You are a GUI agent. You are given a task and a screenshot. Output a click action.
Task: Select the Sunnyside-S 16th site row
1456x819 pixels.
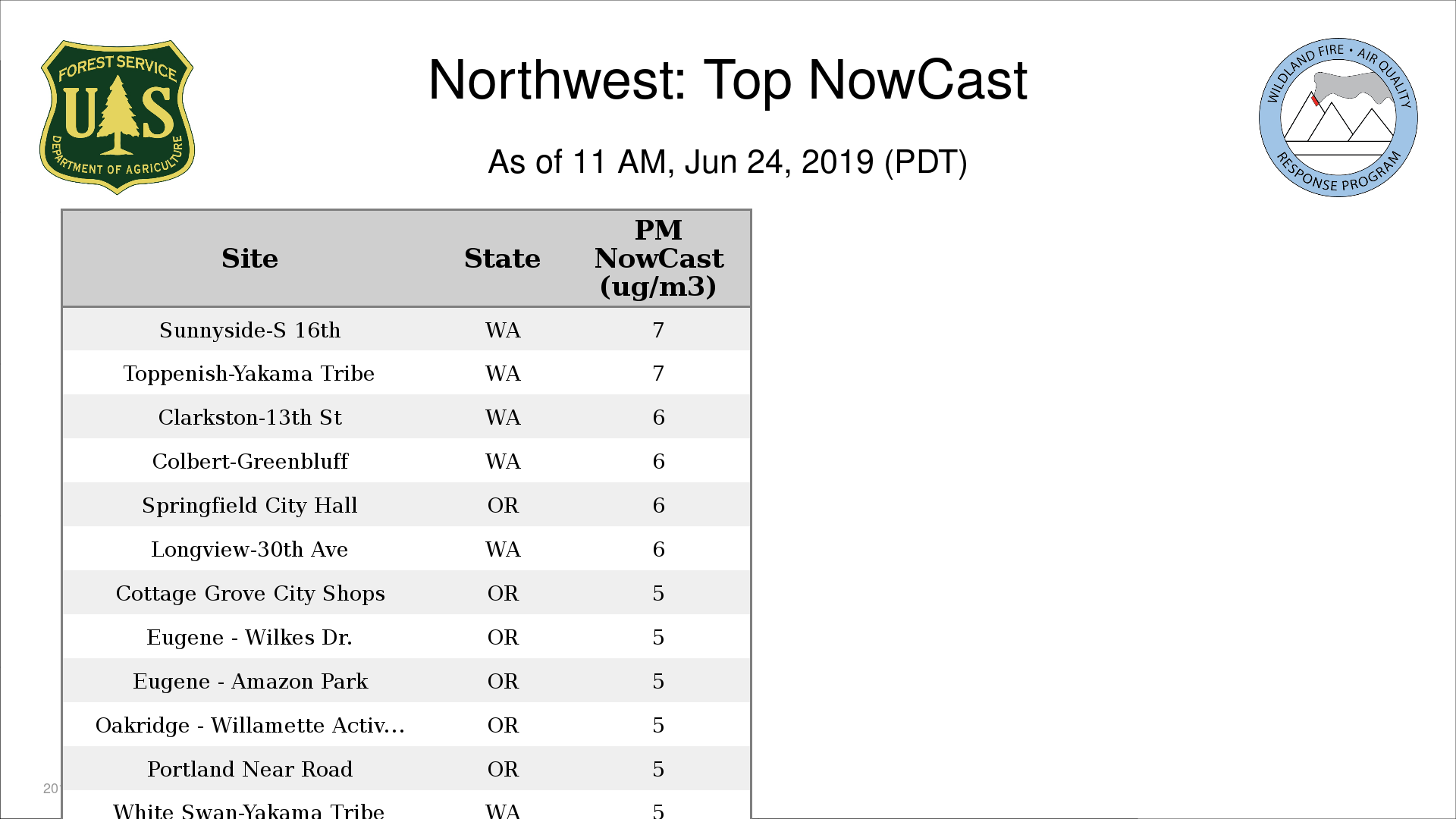coord(249,330)
